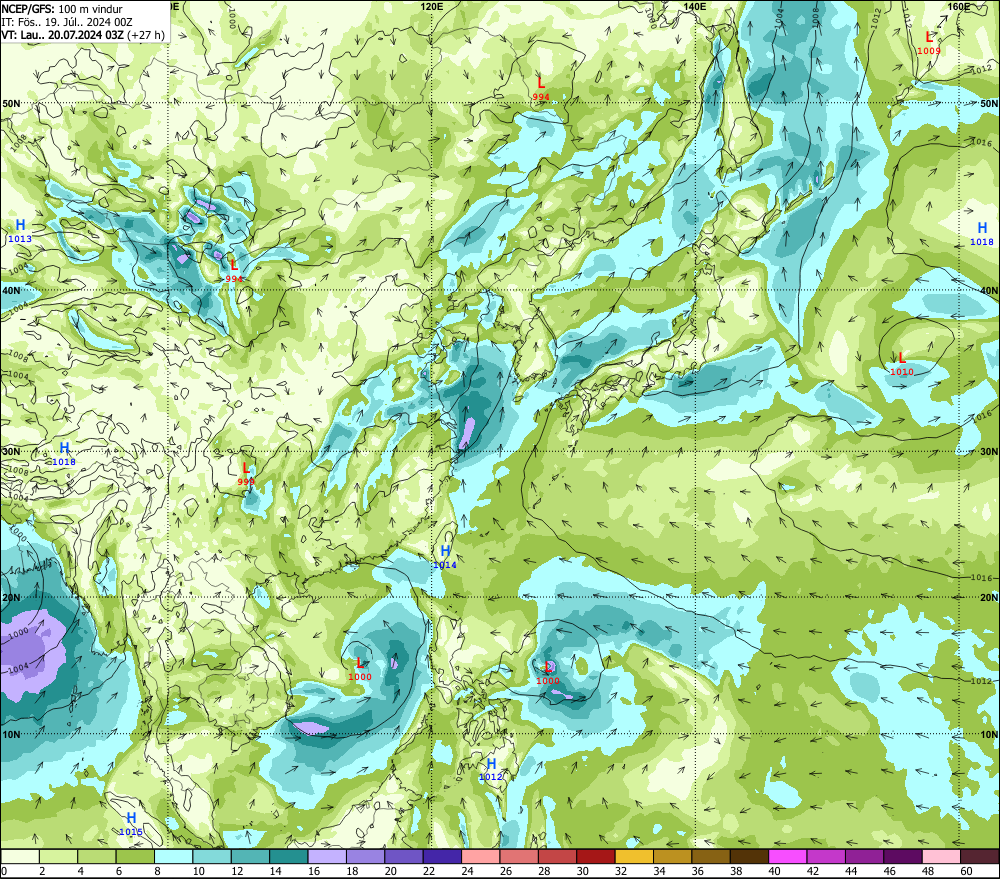
Task: Select the dark brown 38–40 legend swatch
Action: point(749,856)
